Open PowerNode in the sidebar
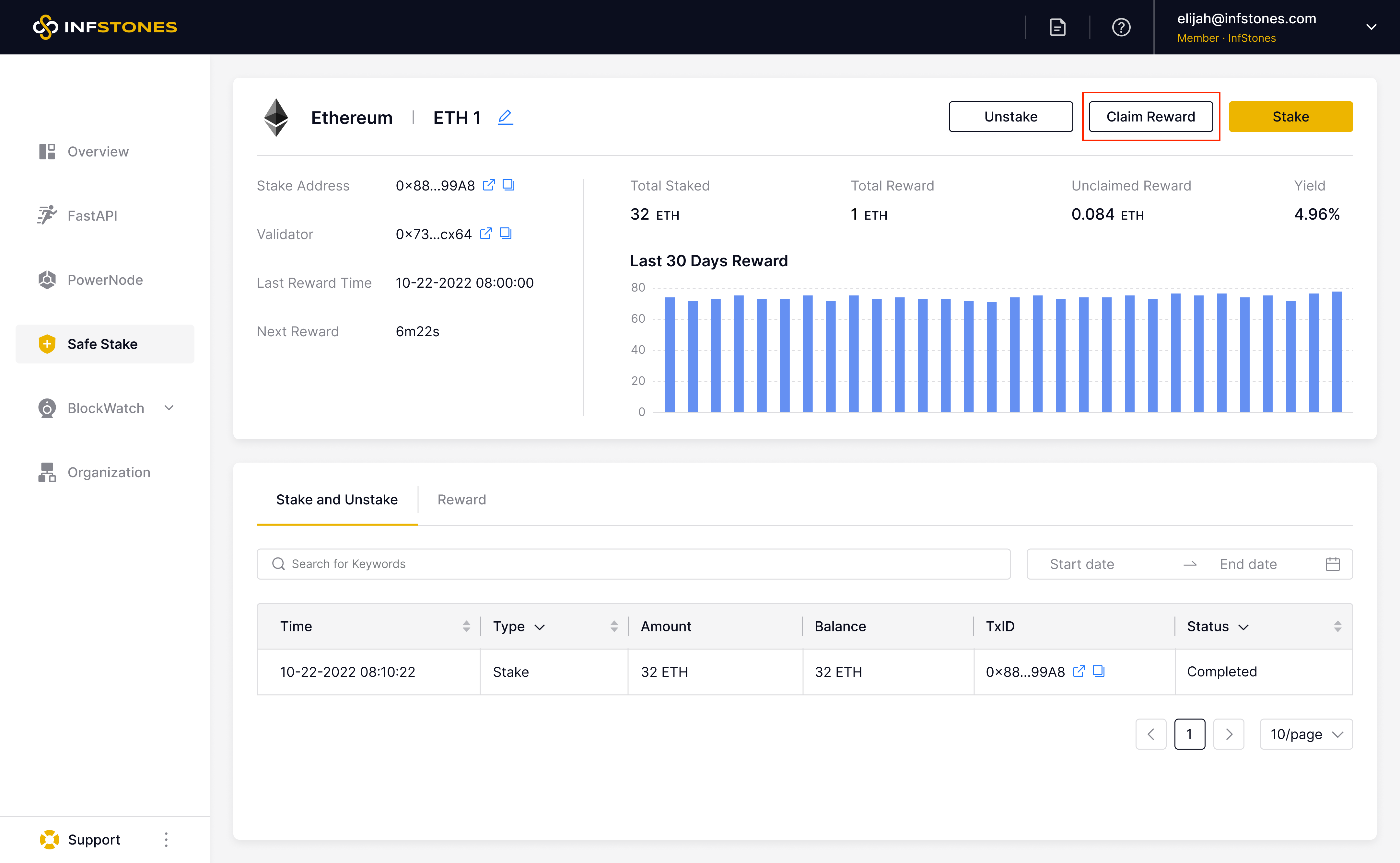1400x863 pixels. click(105, 280)
